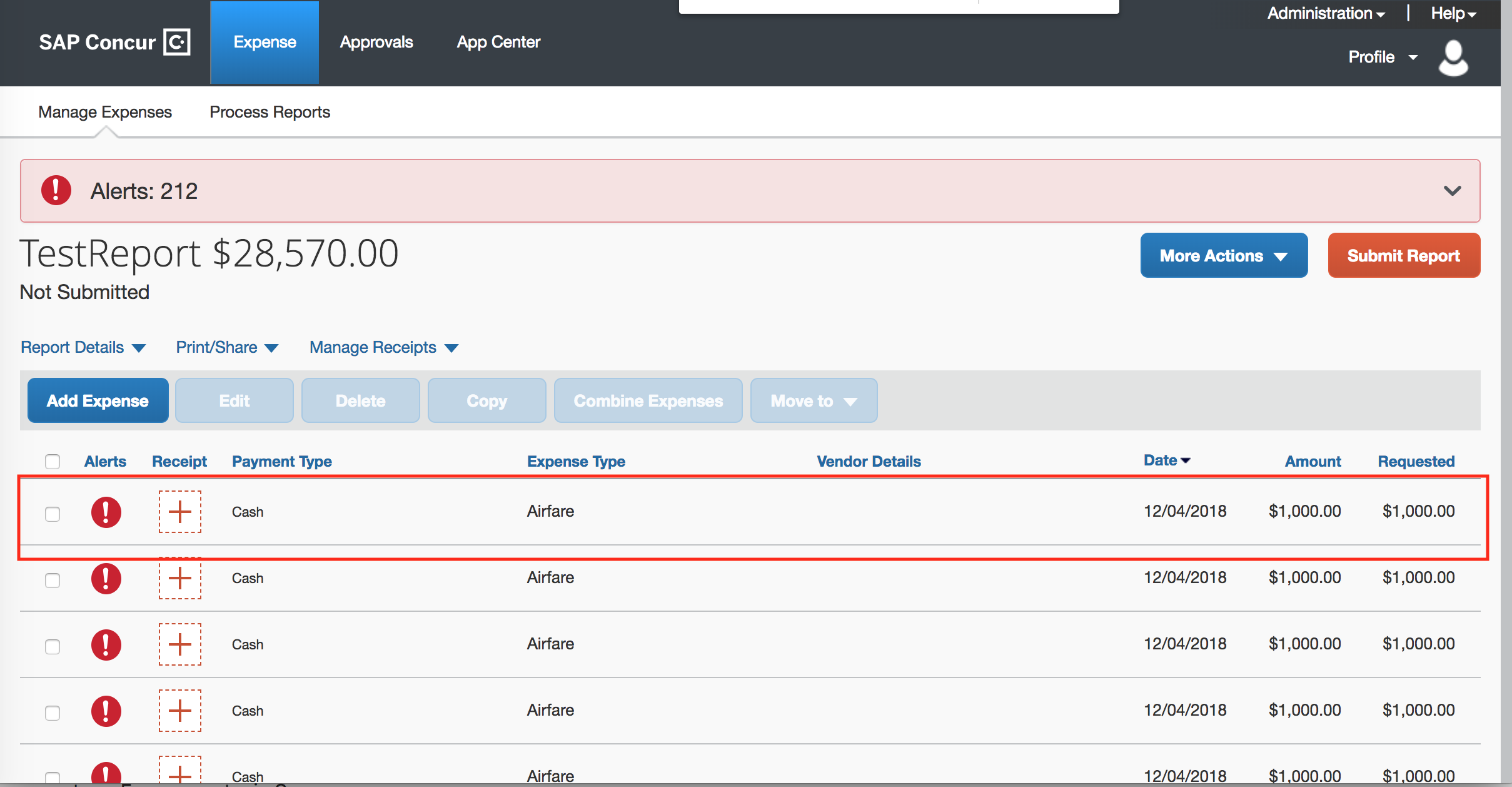Check the second Airfare expense row checkbox
Image resolution: width=1512 pixels, height=787 pixels.
tap(53, 581)
